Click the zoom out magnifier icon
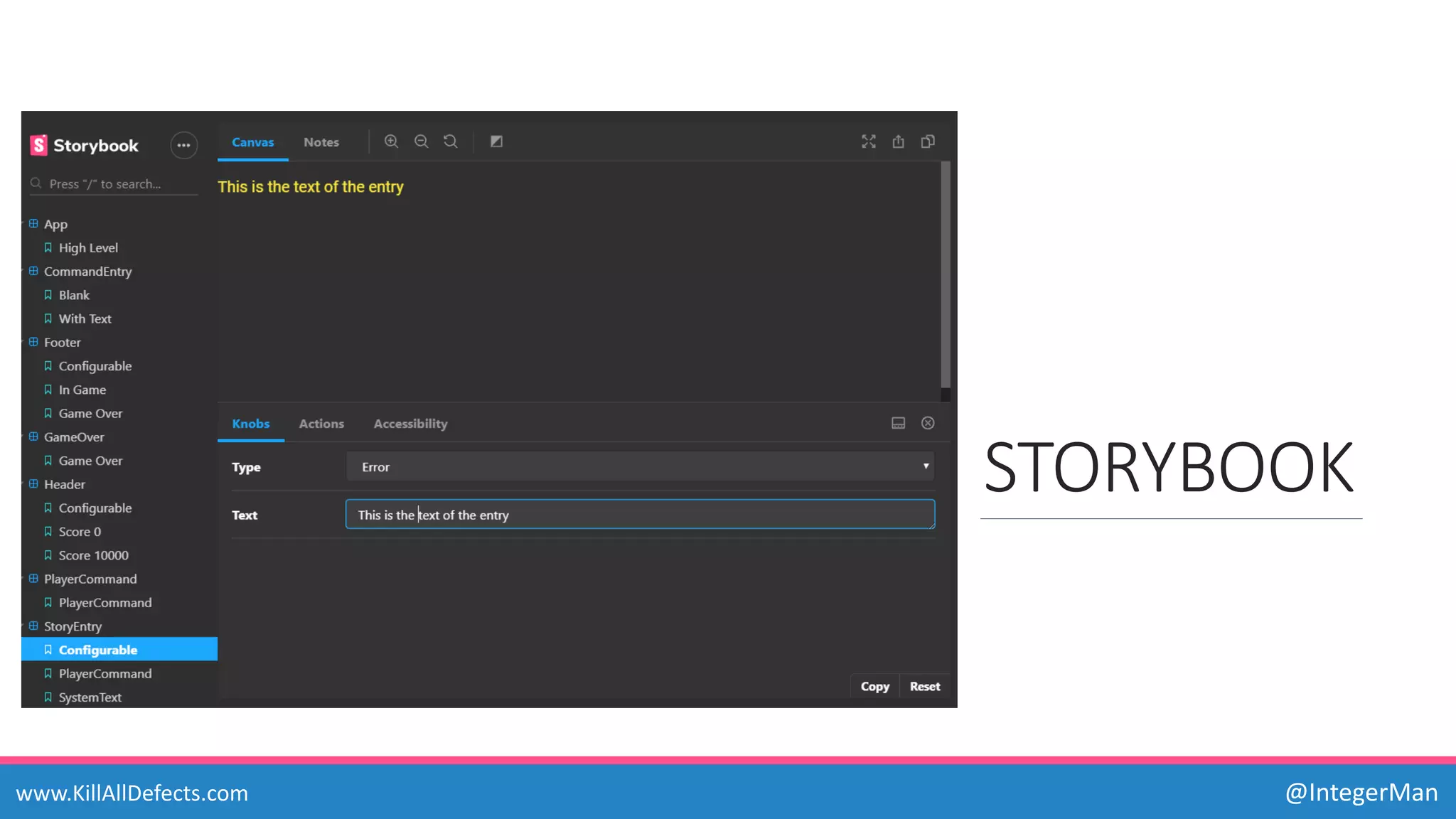 [421, 141]
